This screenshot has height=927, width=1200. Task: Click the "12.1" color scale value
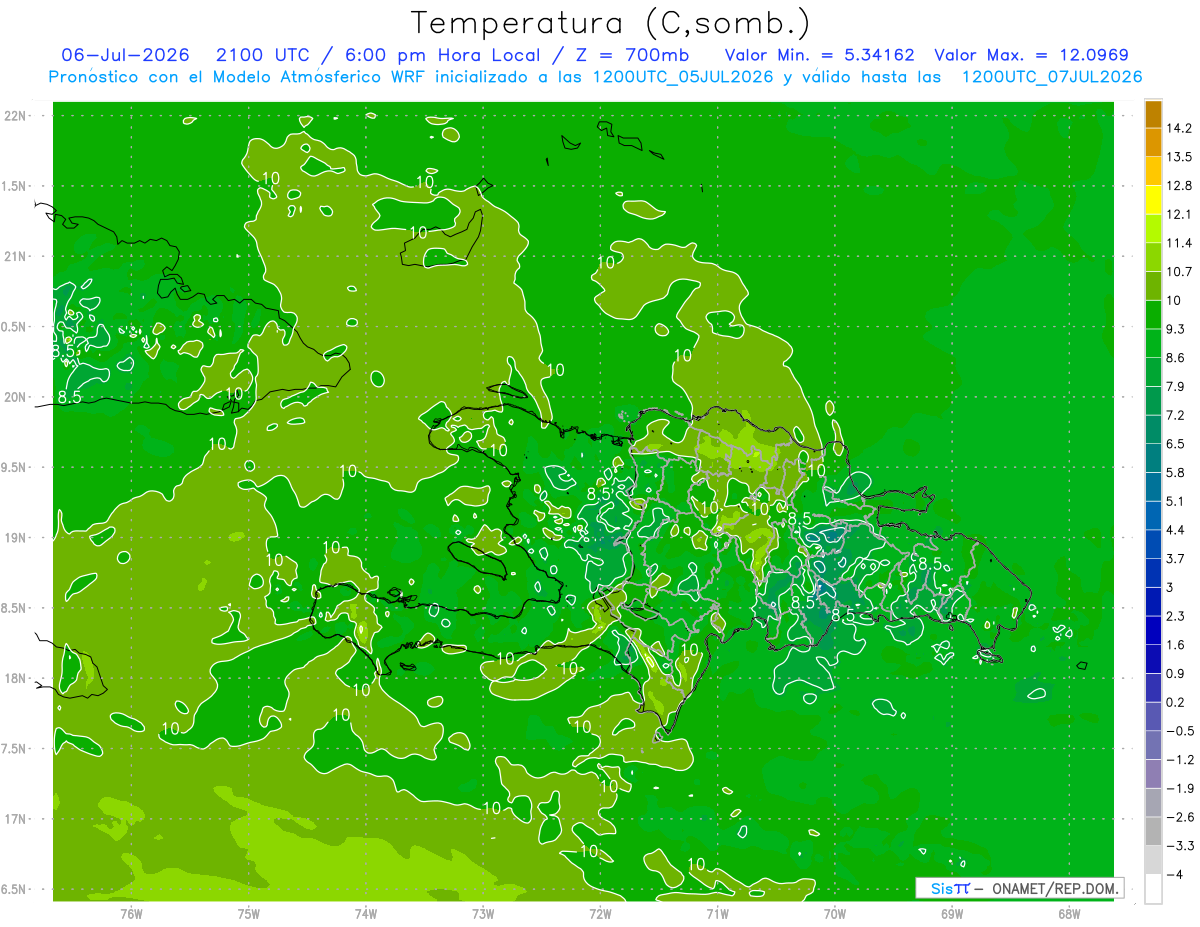click(x=1180, y=214)
